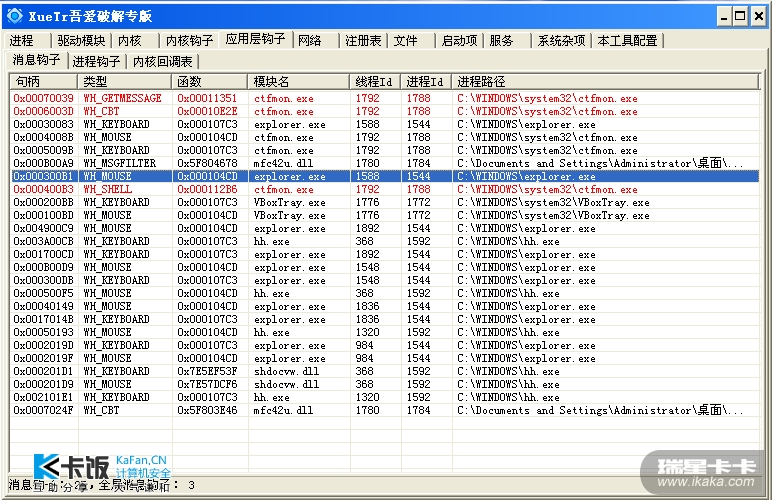772x500 pixels.
Task: Switch to the 系统杂项 tab
Action: pos(561,40)
